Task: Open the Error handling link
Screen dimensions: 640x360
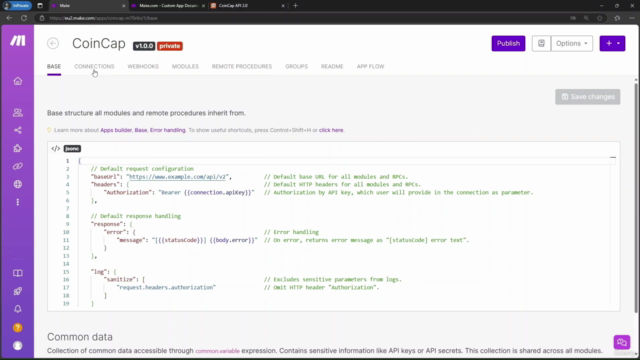Action: coord(167,130)
